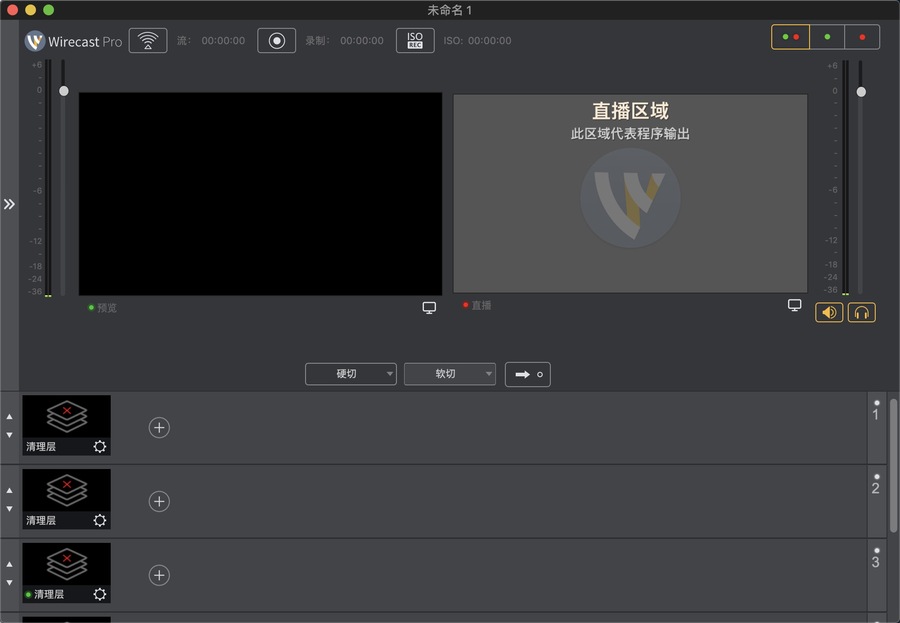Click the 直播区域 live output area
The image size is (900, 623).
click(630, 194)
